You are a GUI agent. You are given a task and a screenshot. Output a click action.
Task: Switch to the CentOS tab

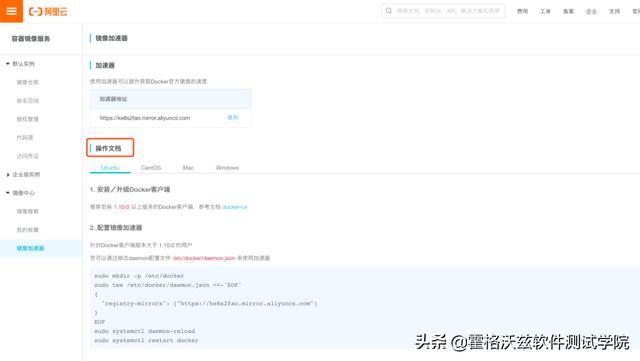pos(151,168)
